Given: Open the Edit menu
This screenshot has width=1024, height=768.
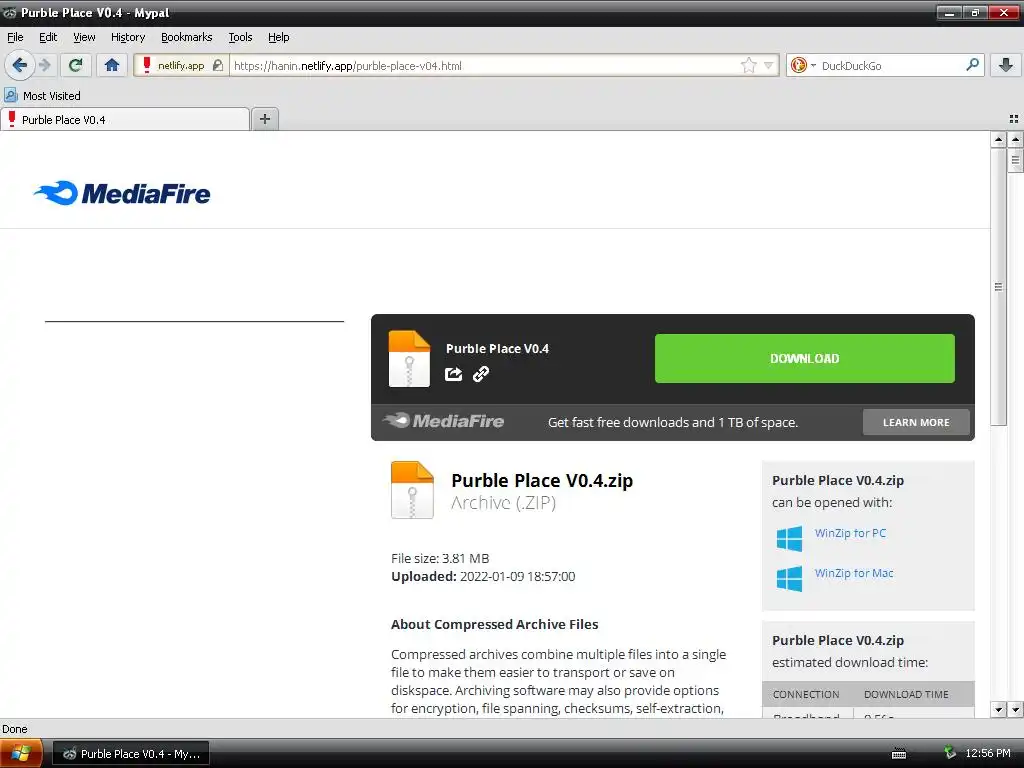Looking at the screenshot, I should 48,37.
